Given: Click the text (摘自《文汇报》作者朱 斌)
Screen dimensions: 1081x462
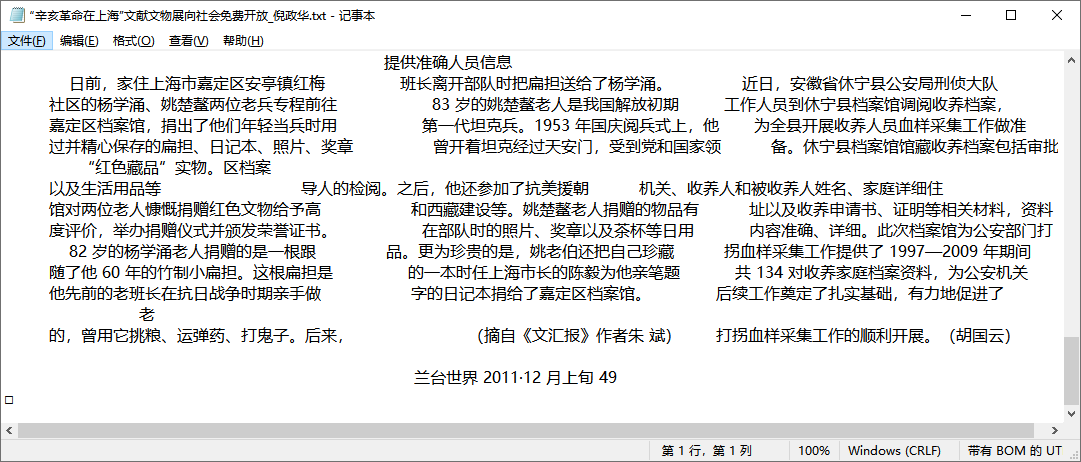Looking at the screenshot, I should 575,336.
